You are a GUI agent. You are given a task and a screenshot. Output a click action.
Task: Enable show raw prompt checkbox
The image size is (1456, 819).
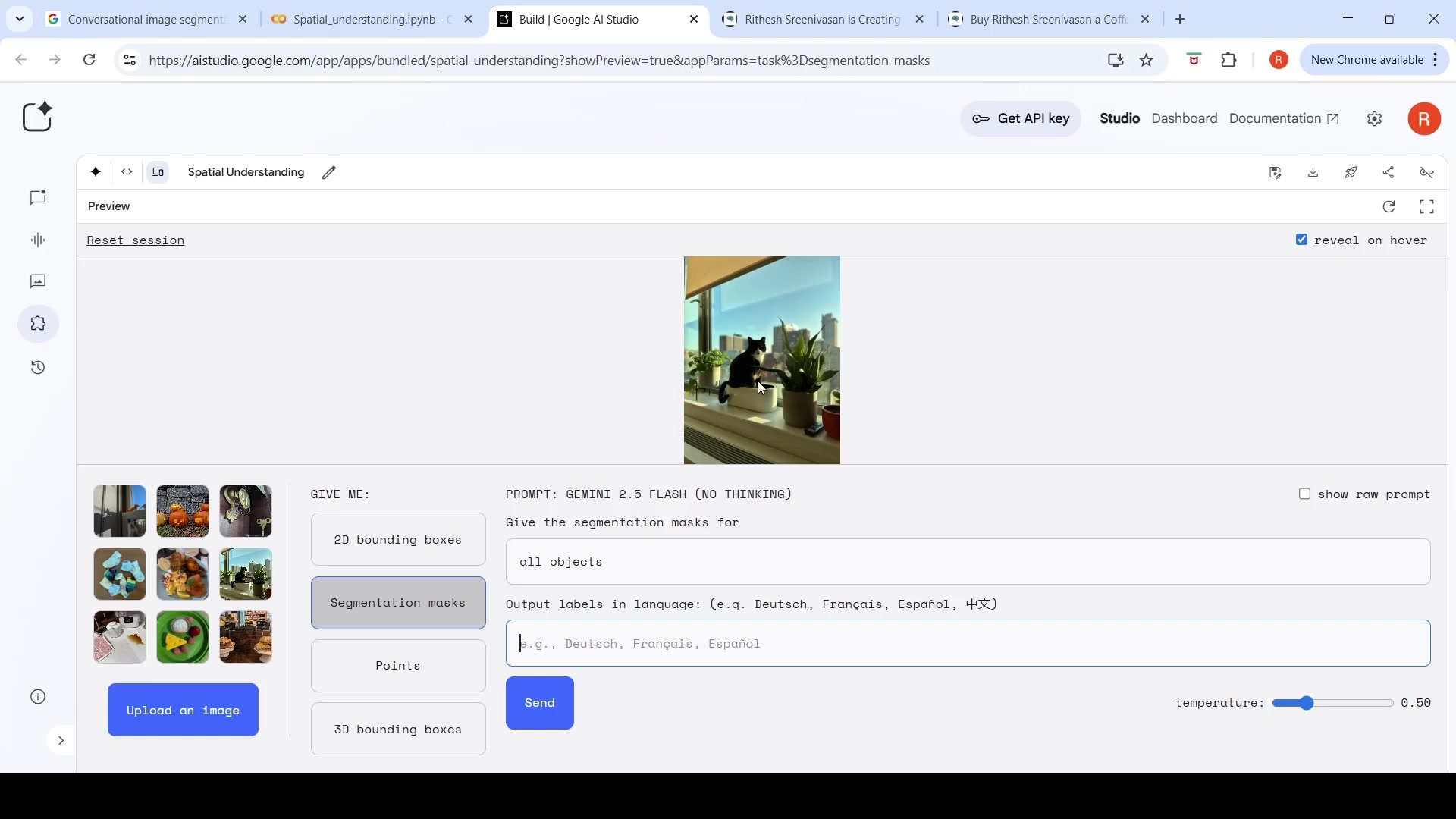pyautogui.click(x=1305, y=494)
